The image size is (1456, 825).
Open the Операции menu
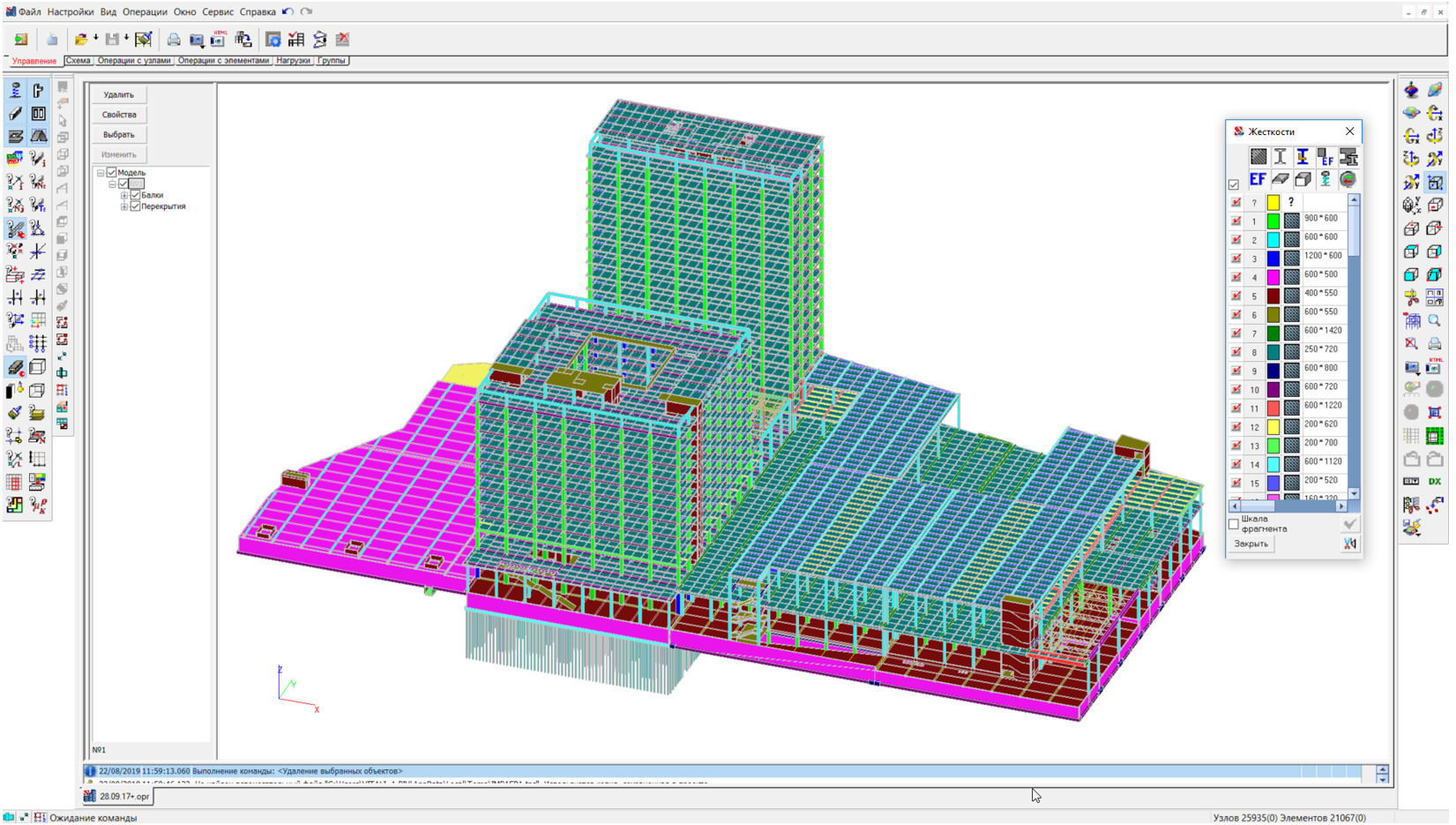pos(145,11)
